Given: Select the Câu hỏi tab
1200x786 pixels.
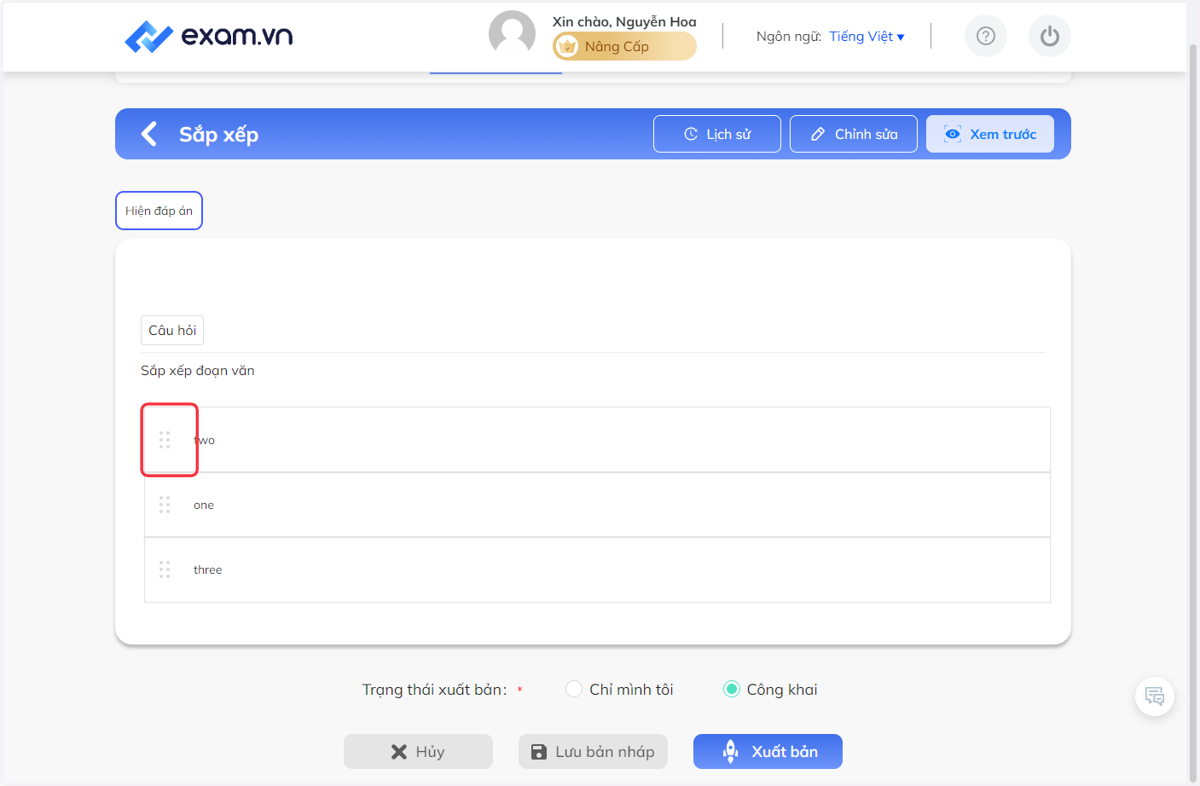Looking at the screenshot, I should tap(172, 330).
